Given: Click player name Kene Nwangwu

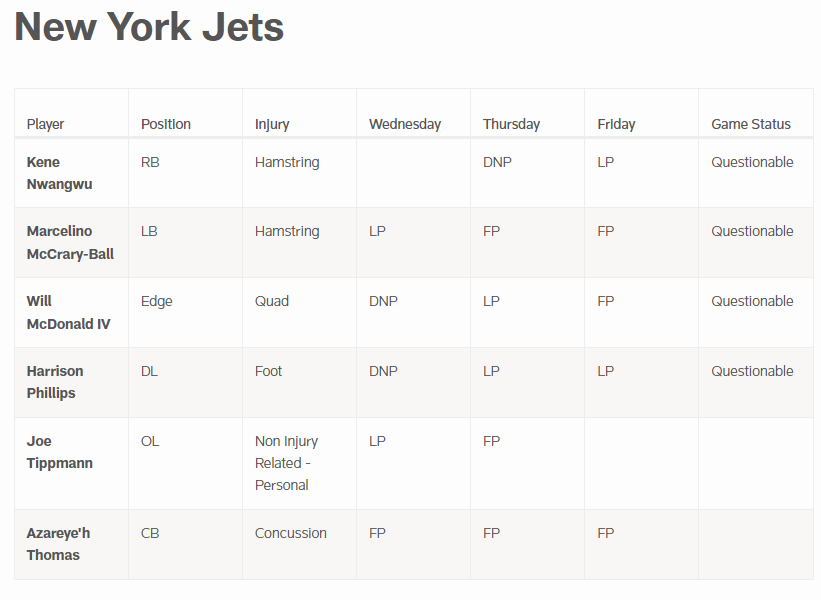Looking at the screenshot, I should point(56,173).
